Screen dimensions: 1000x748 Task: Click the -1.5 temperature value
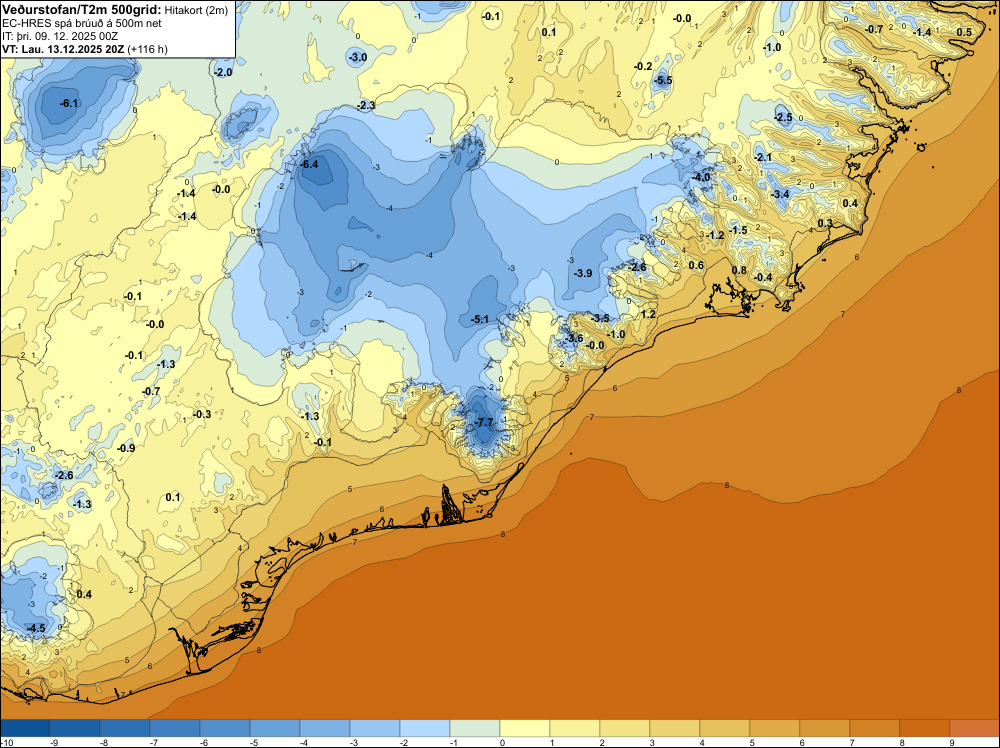pyautogui.click(x=739, y=230)
